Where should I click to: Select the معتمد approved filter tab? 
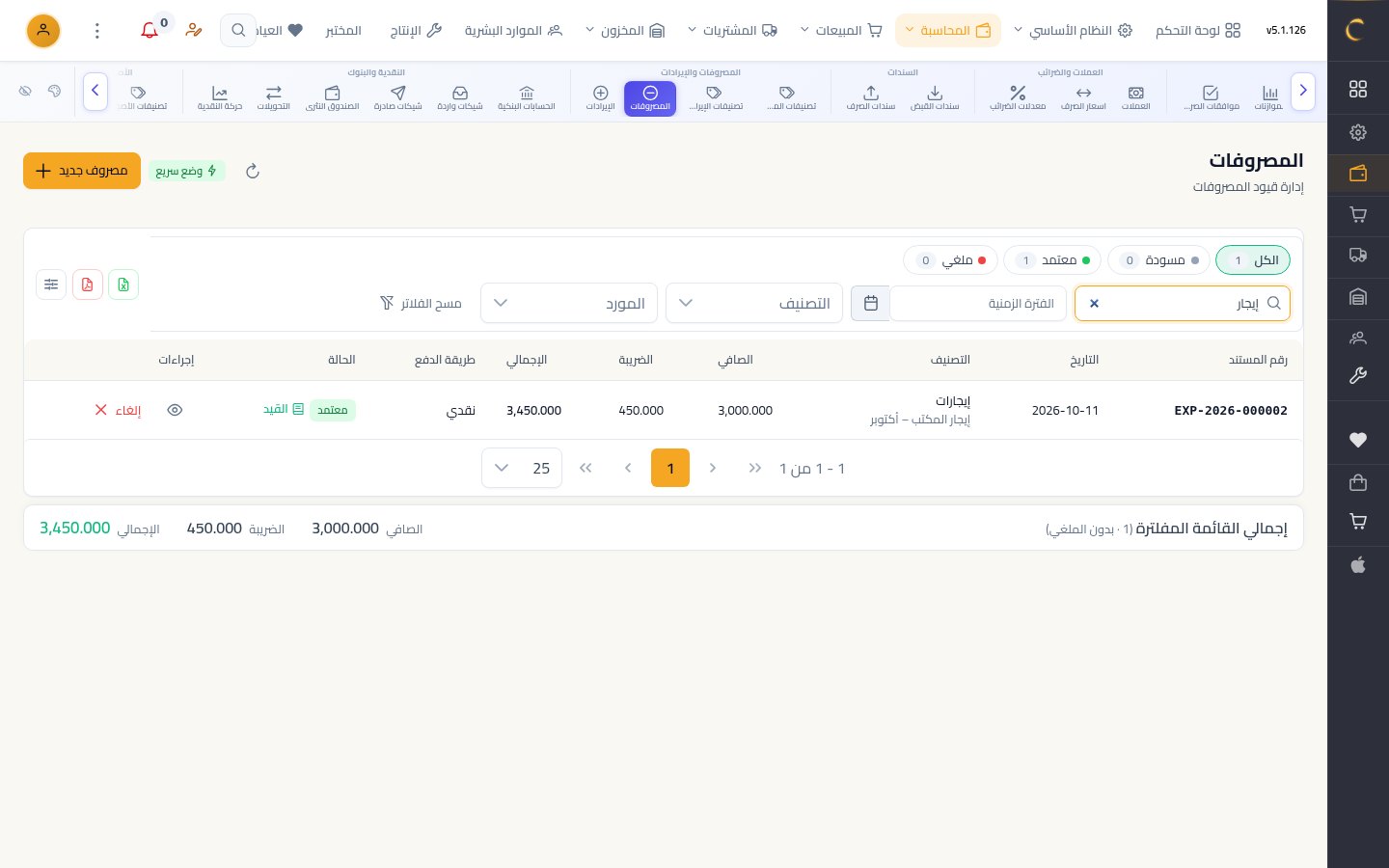point(1052,260)
